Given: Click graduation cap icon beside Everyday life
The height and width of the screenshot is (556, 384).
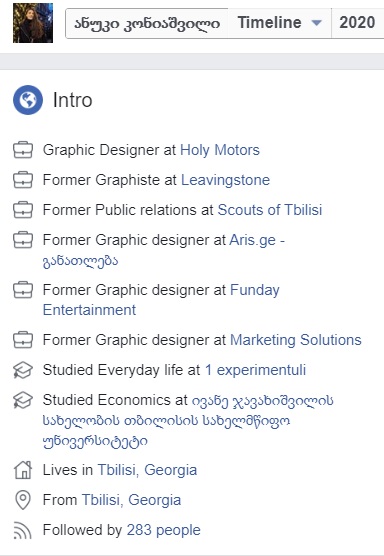Looking at the screenshot, I should [x=23, y=370].
